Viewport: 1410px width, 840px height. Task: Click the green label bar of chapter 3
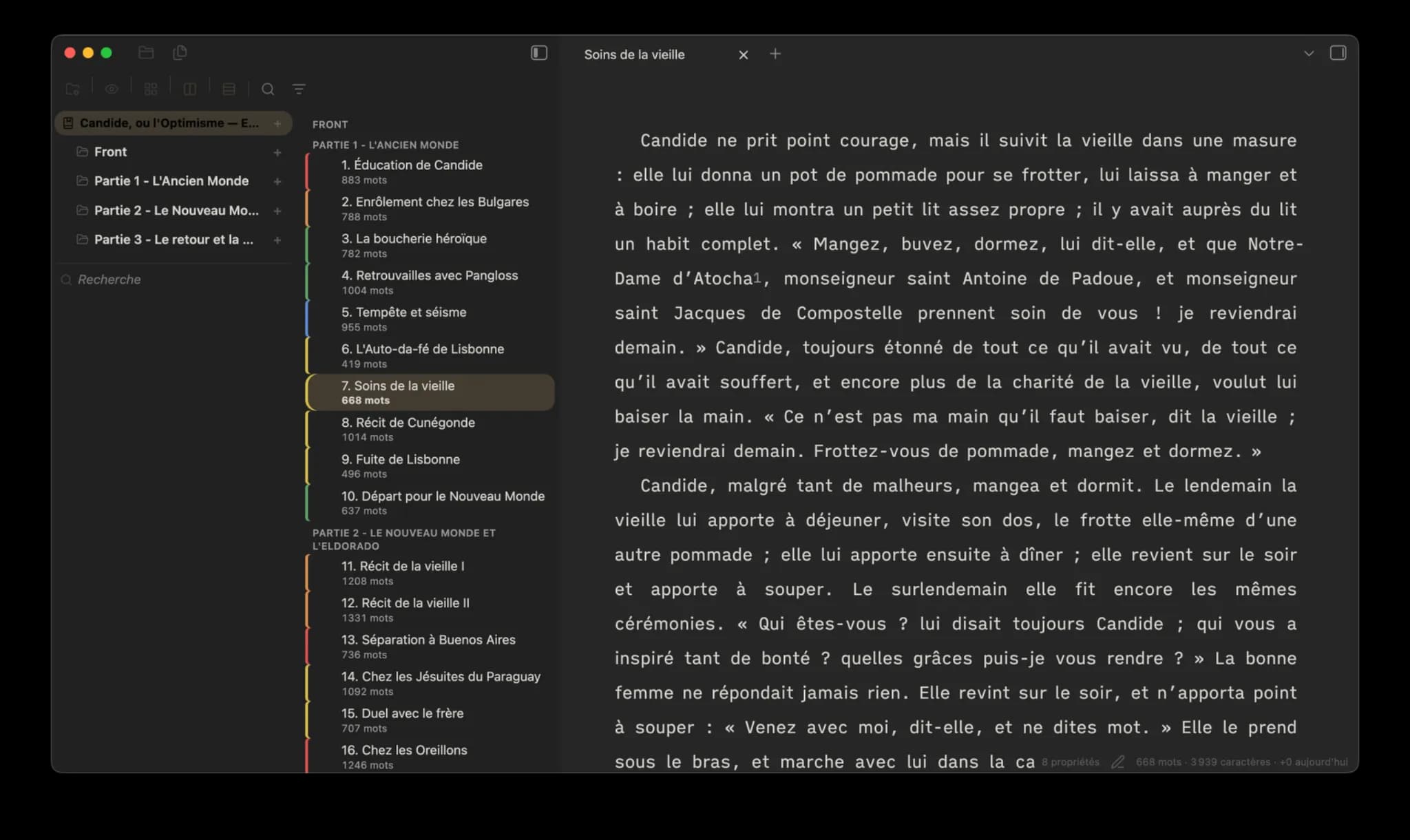point(307,245)
